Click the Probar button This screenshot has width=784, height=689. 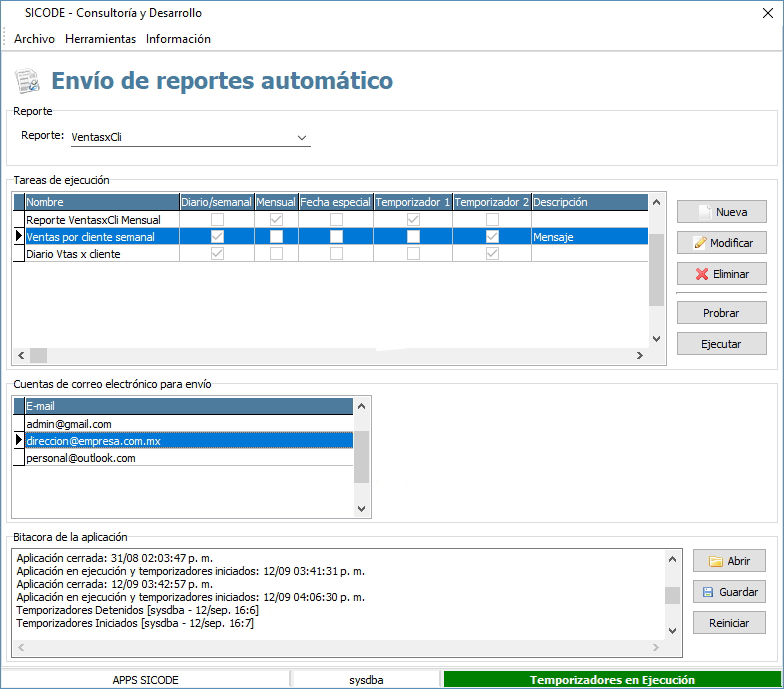click(x=722, y=313)
